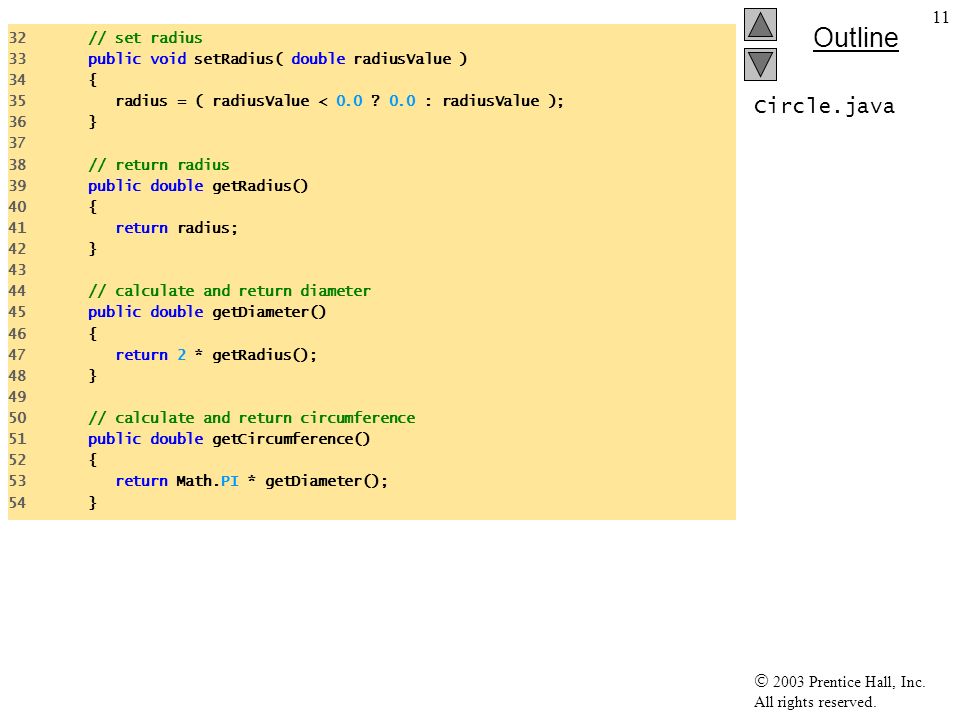Click the '// set radius' comment
This screenshot has height=720, width=960.
click(x=145, y=38)
